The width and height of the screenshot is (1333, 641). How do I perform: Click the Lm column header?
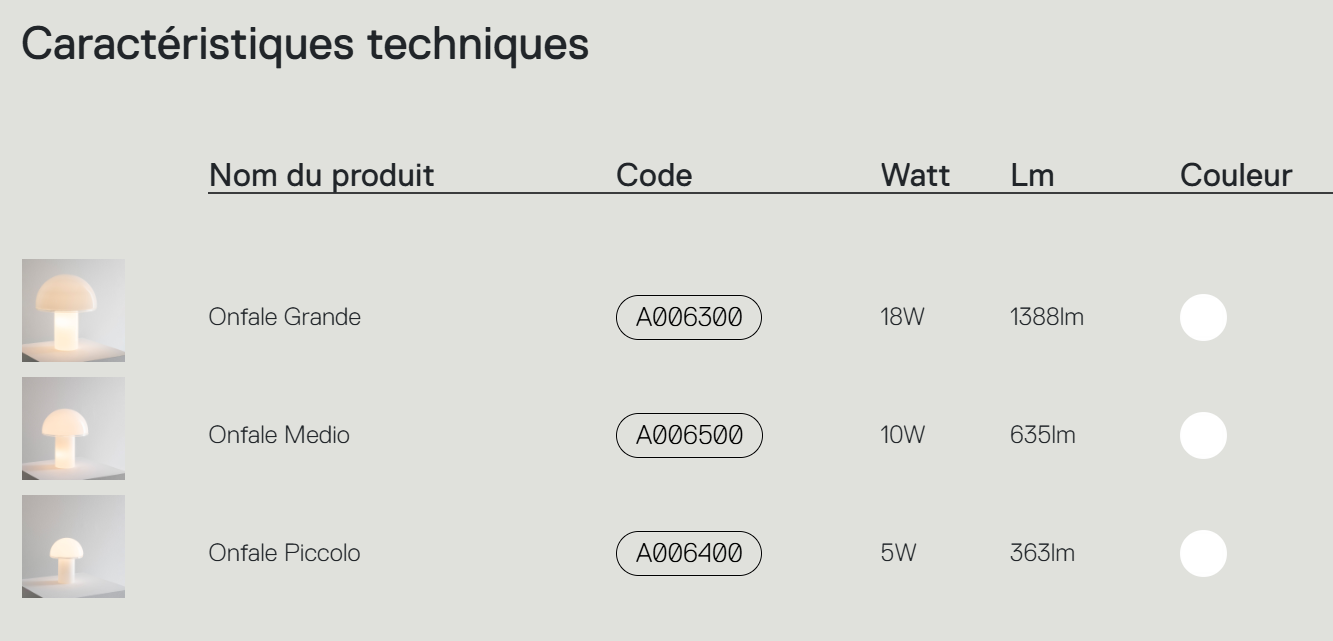point(1032,176)
